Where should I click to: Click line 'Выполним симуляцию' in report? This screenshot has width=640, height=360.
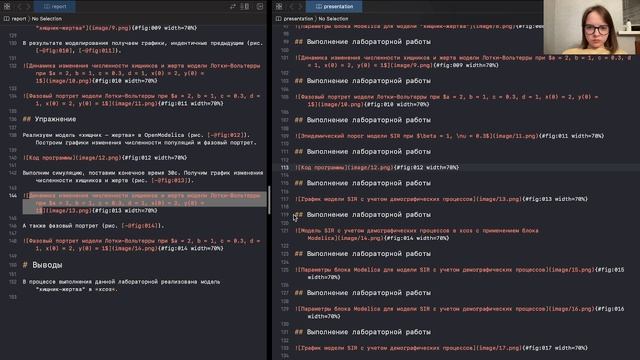[143, 176]
